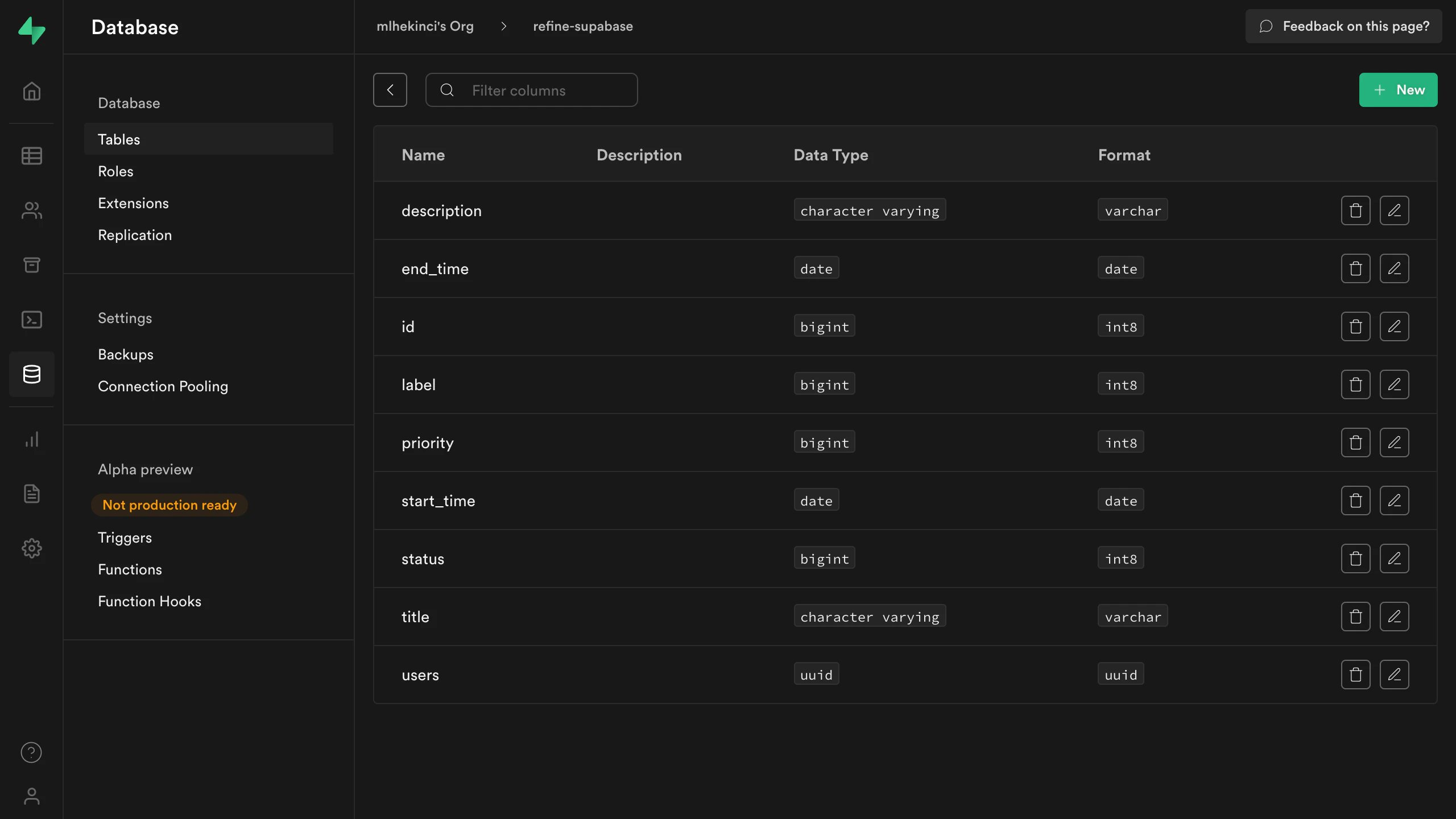Open Extensions menu item
Viewport: 1456px width, 819px height.
click(x=133, y=203)
